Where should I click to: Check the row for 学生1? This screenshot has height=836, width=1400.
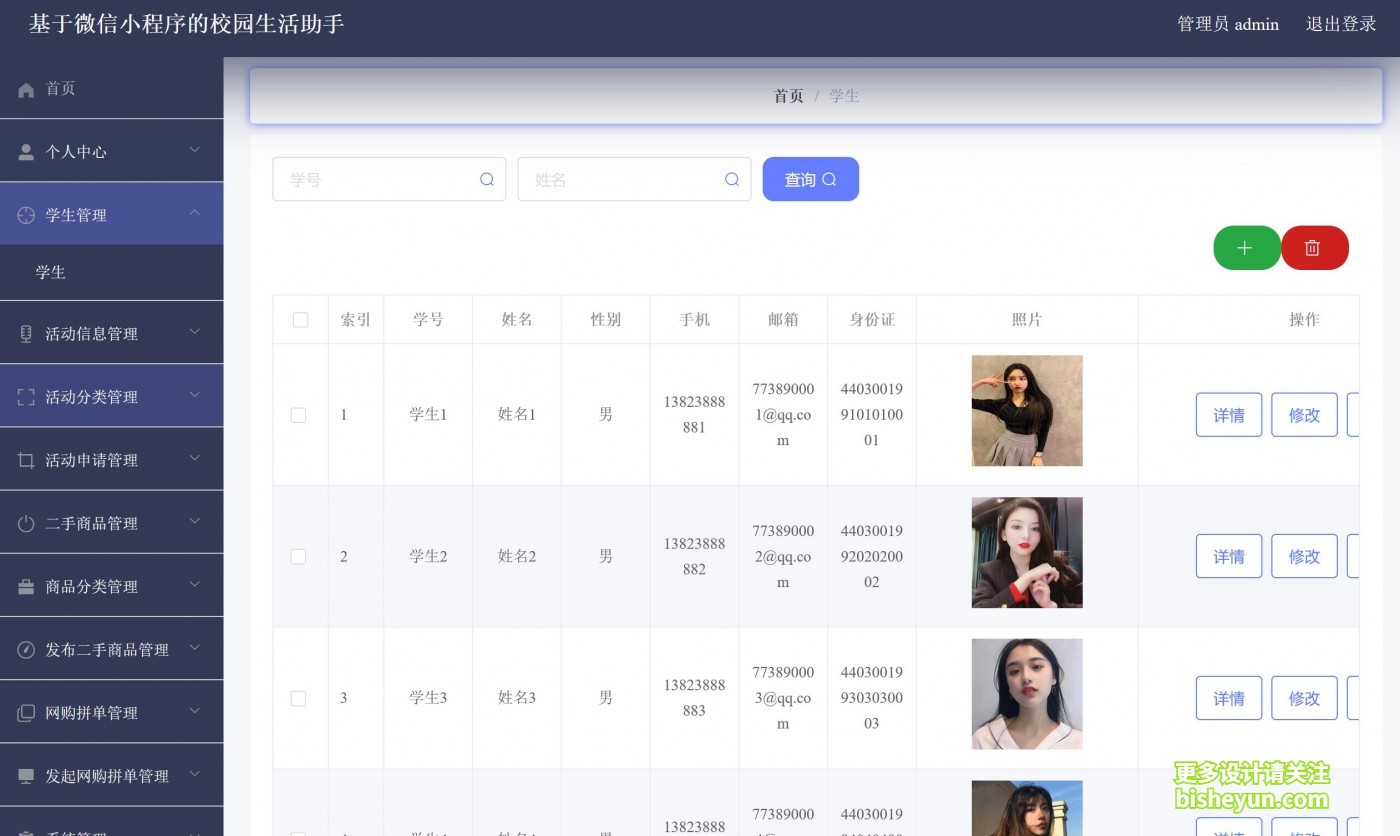point(298,415)
